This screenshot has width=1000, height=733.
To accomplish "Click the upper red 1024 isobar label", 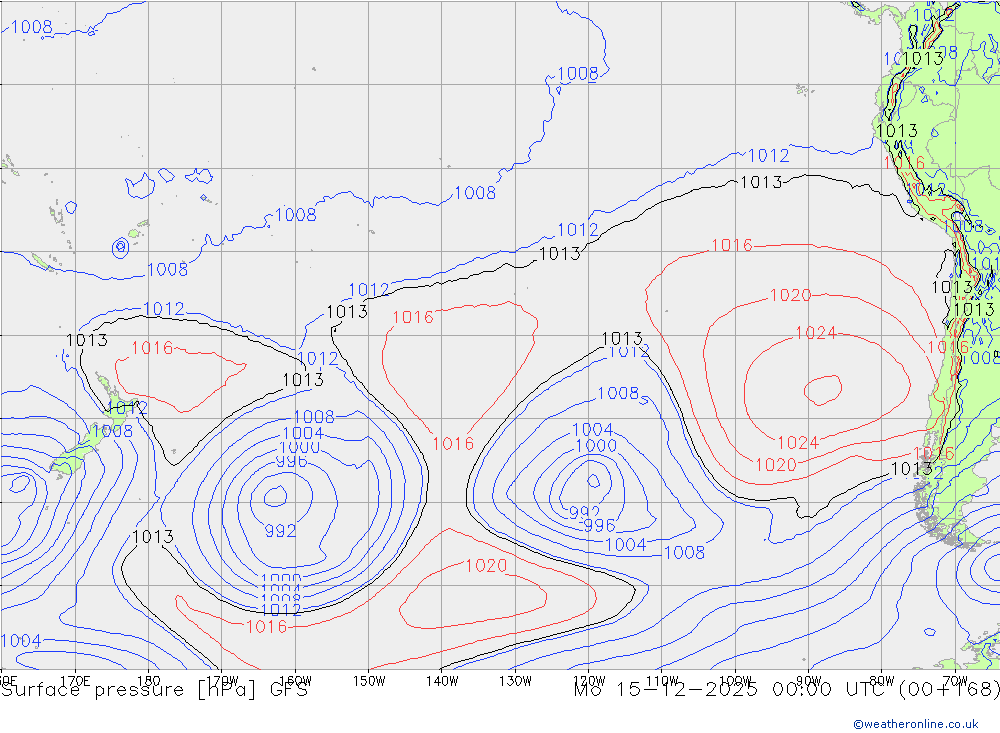I will (816, 333).
